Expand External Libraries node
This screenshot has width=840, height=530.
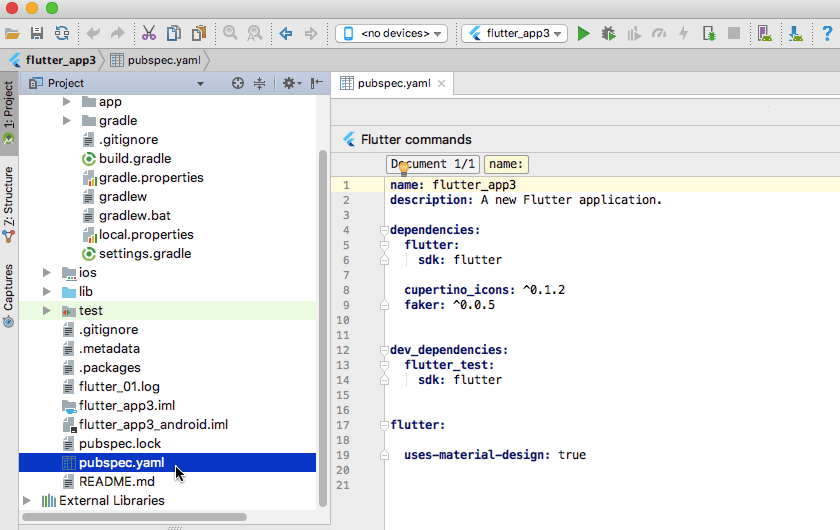tap(27, 501)
